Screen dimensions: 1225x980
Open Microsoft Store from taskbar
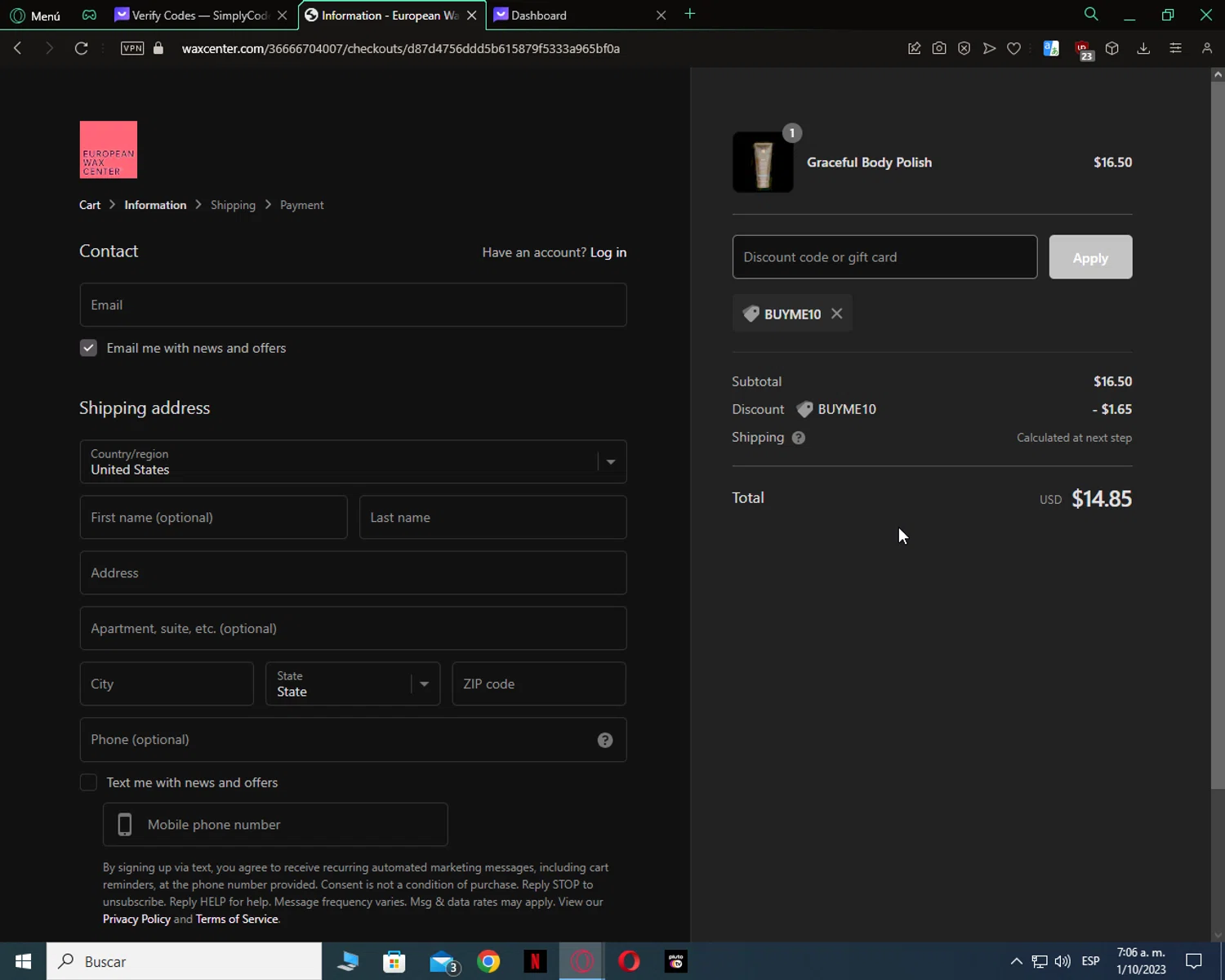[394, 961]
